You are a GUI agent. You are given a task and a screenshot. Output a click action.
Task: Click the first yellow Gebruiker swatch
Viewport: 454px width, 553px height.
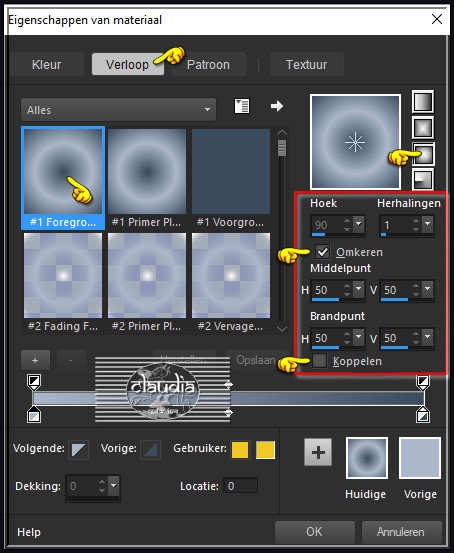(x=240, y=450)
